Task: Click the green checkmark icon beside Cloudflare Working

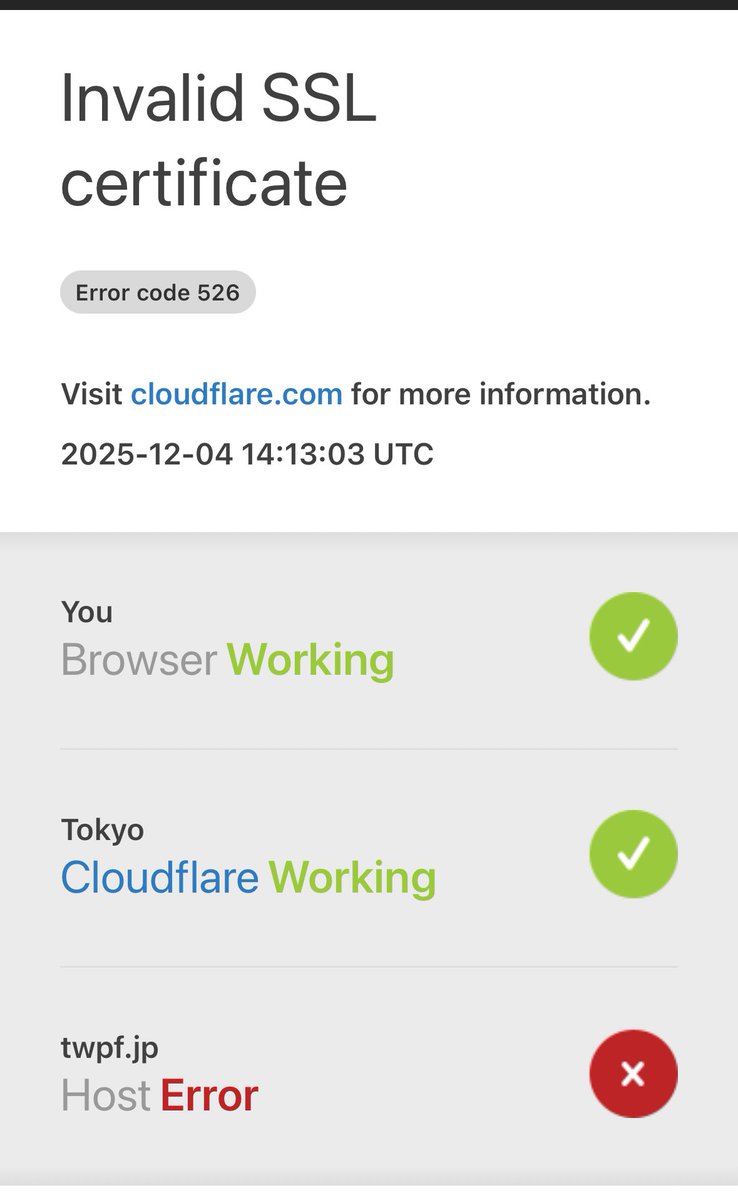Action: coord(633,854)
